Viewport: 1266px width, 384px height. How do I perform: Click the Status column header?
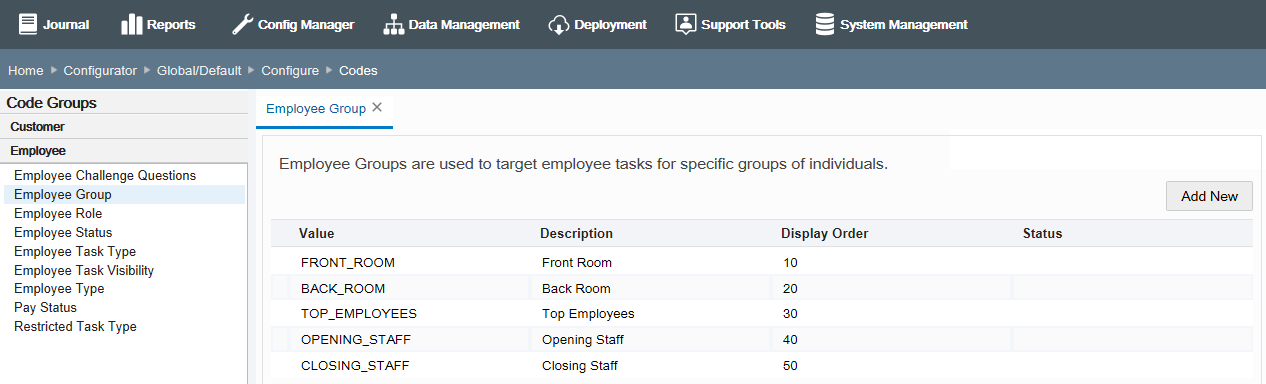point(1042,233)
